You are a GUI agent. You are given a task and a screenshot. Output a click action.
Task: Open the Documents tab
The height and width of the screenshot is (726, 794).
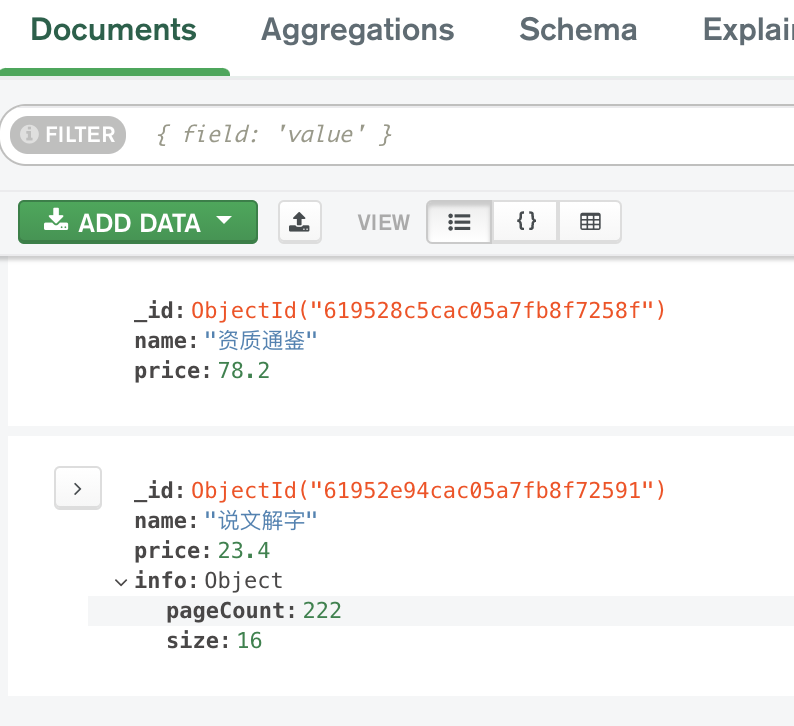[x=113, y=30]
